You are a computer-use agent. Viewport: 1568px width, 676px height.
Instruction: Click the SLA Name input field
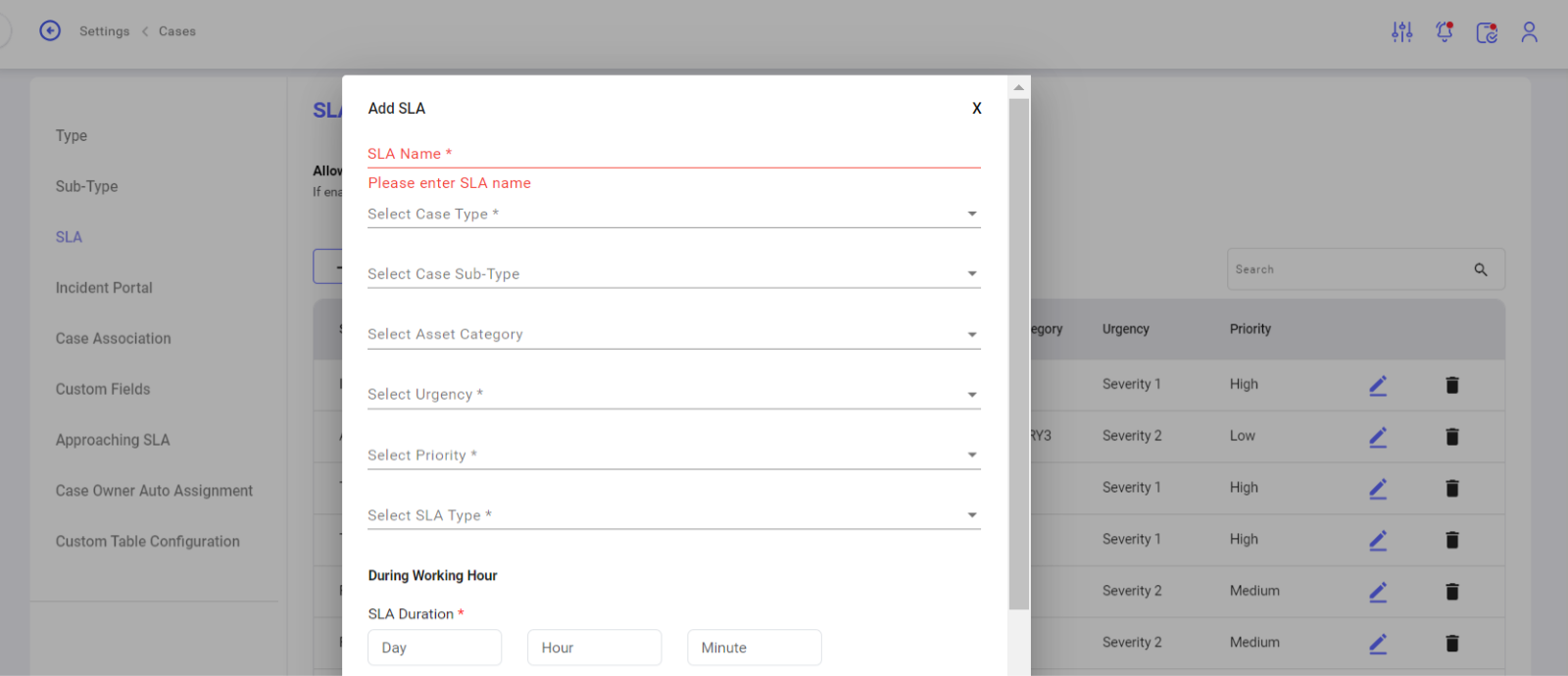(x=674, y=154)
